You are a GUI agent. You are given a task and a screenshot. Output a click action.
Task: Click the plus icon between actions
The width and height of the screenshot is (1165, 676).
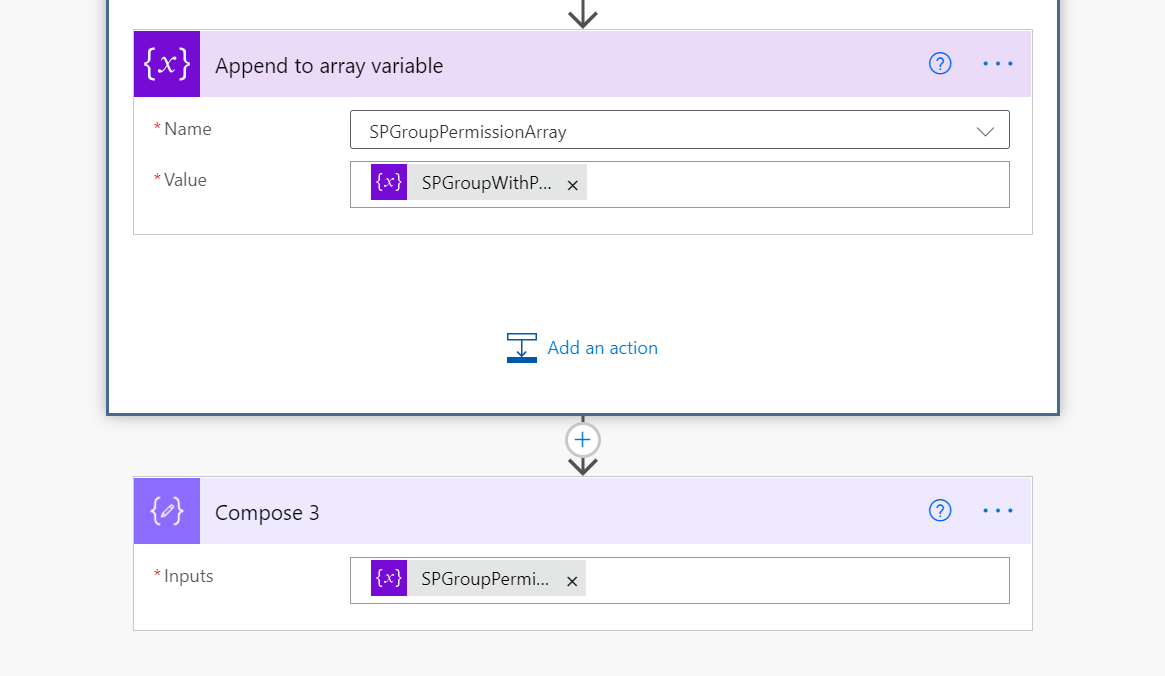pyautogui.click(x=582, y=440)
